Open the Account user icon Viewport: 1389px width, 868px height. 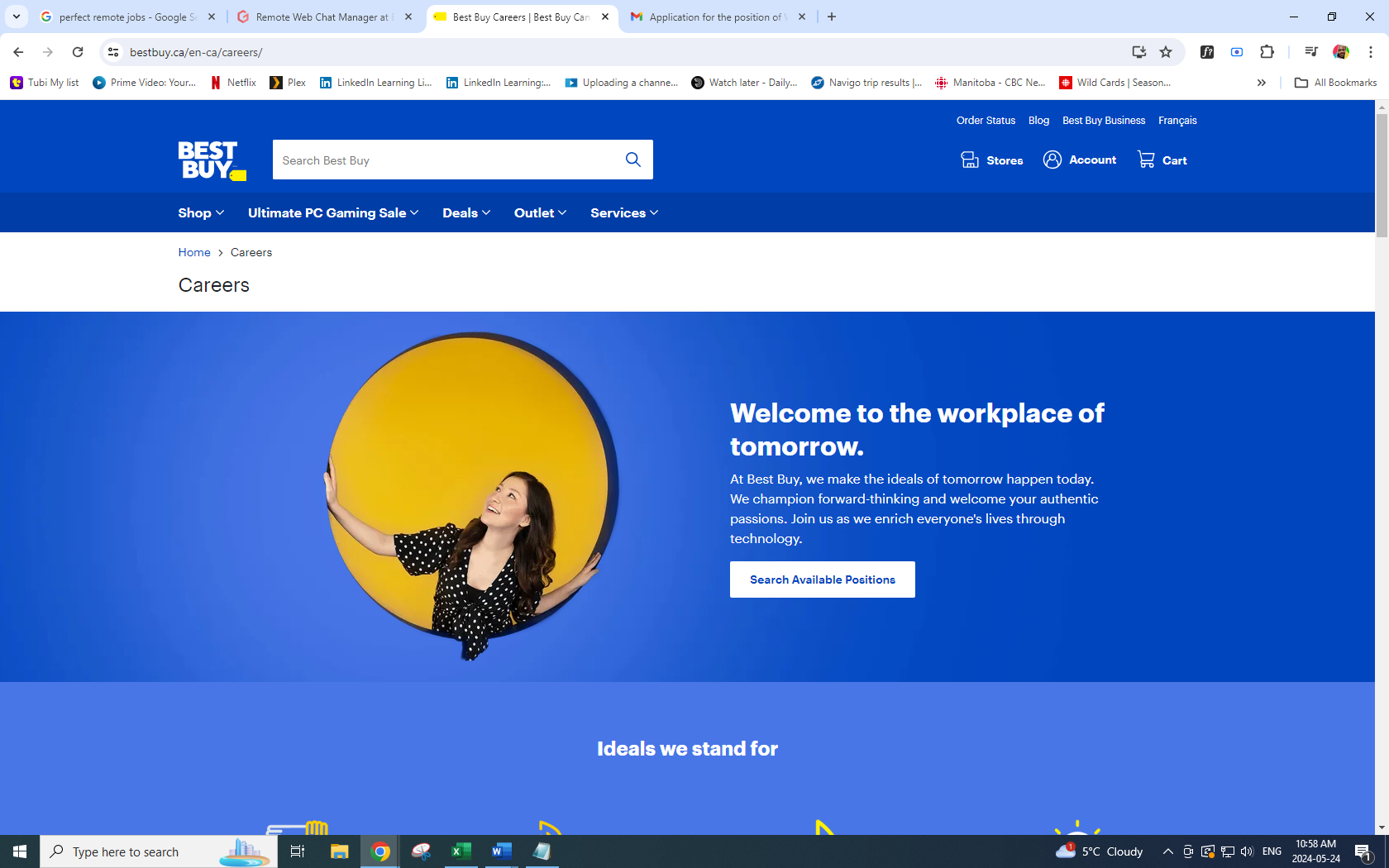[x=1052, y=160]
